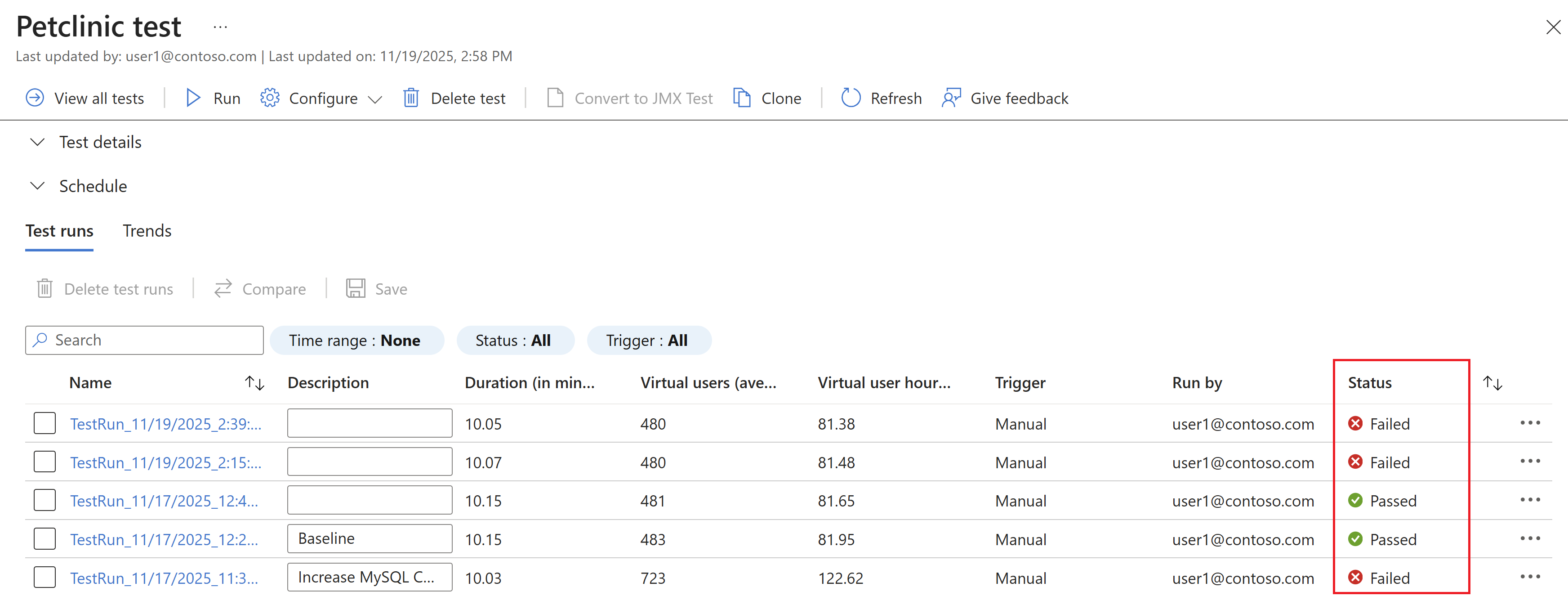Click the Refresh circular arrow icon

pos(851,98)
